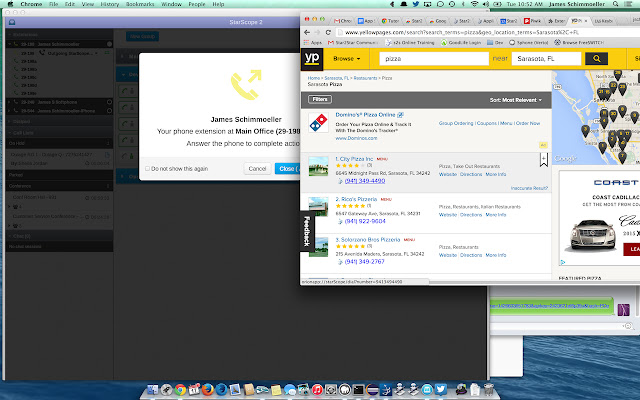This screenshot has width=640, height=400.
Task: Open the History menu
Action: click(109, 4)
